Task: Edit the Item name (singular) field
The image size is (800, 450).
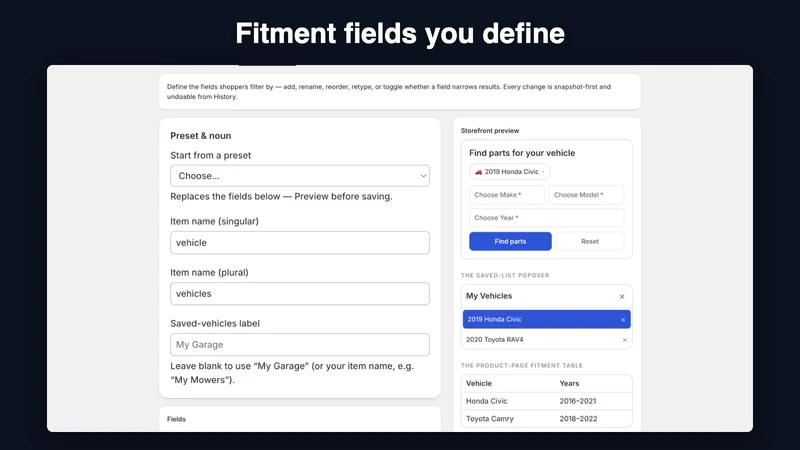Action: coord(300,242)
